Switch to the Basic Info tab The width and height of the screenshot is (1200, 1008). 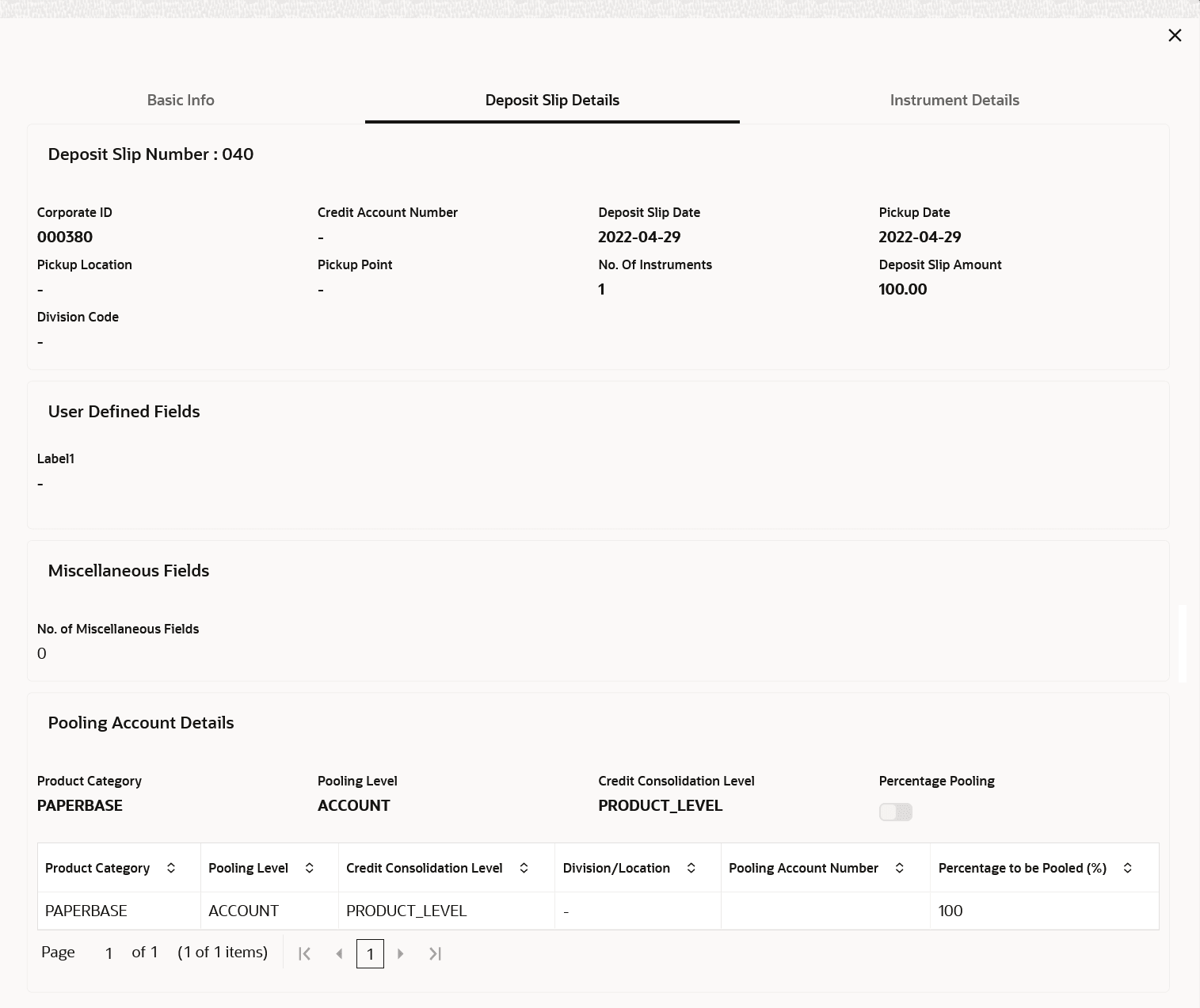click(x=181, y=101)
